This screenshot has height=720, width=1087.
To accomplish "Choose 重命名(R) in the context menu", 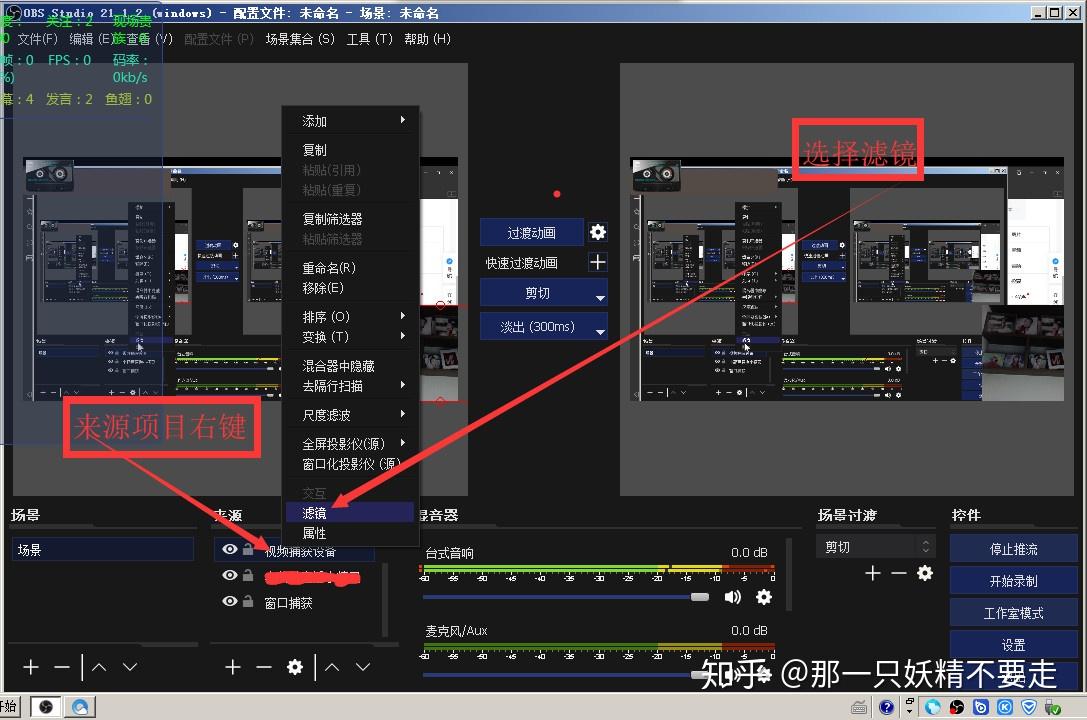I will point(350,267).
